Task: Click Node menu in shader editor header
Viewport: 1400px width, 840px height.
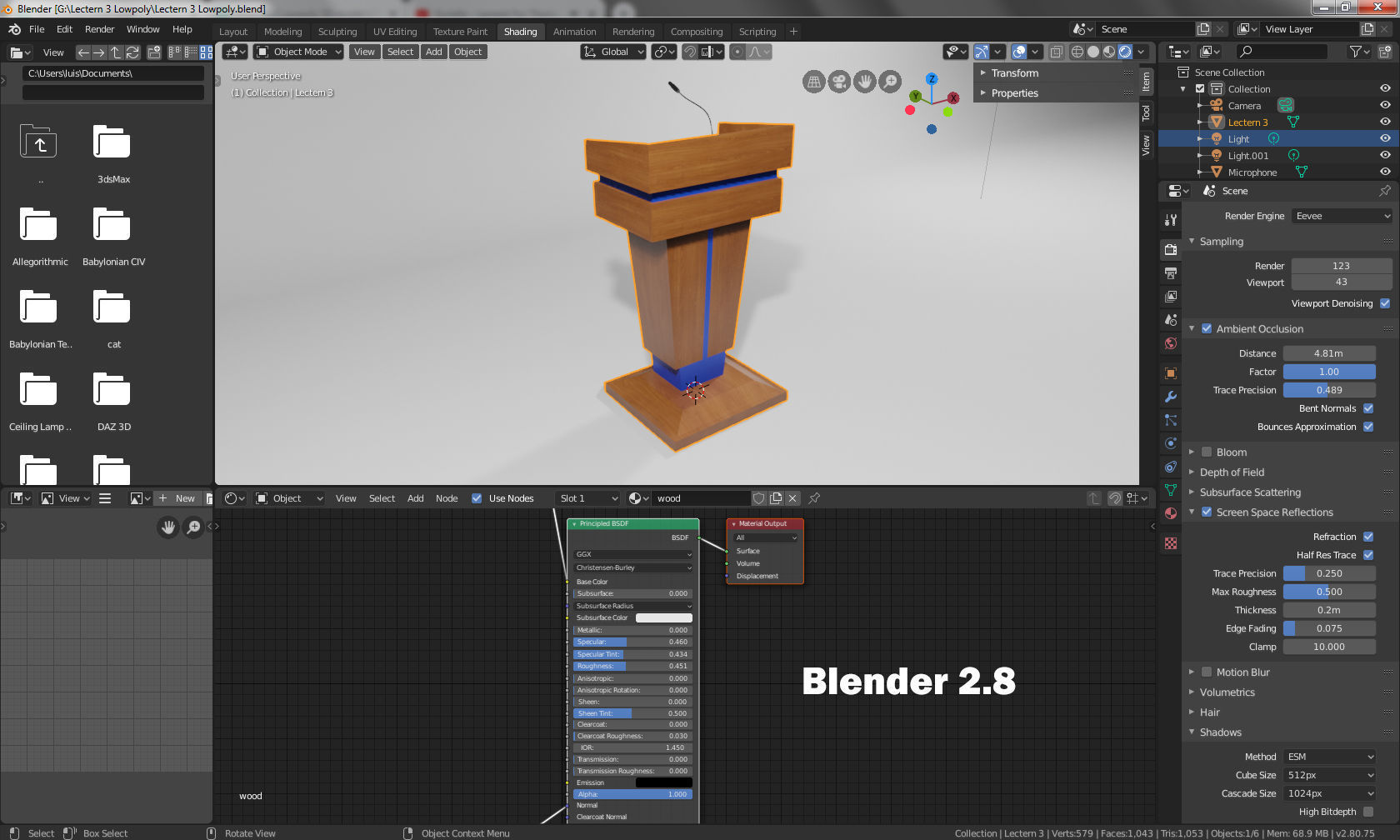Action: [x=447, y=498]
